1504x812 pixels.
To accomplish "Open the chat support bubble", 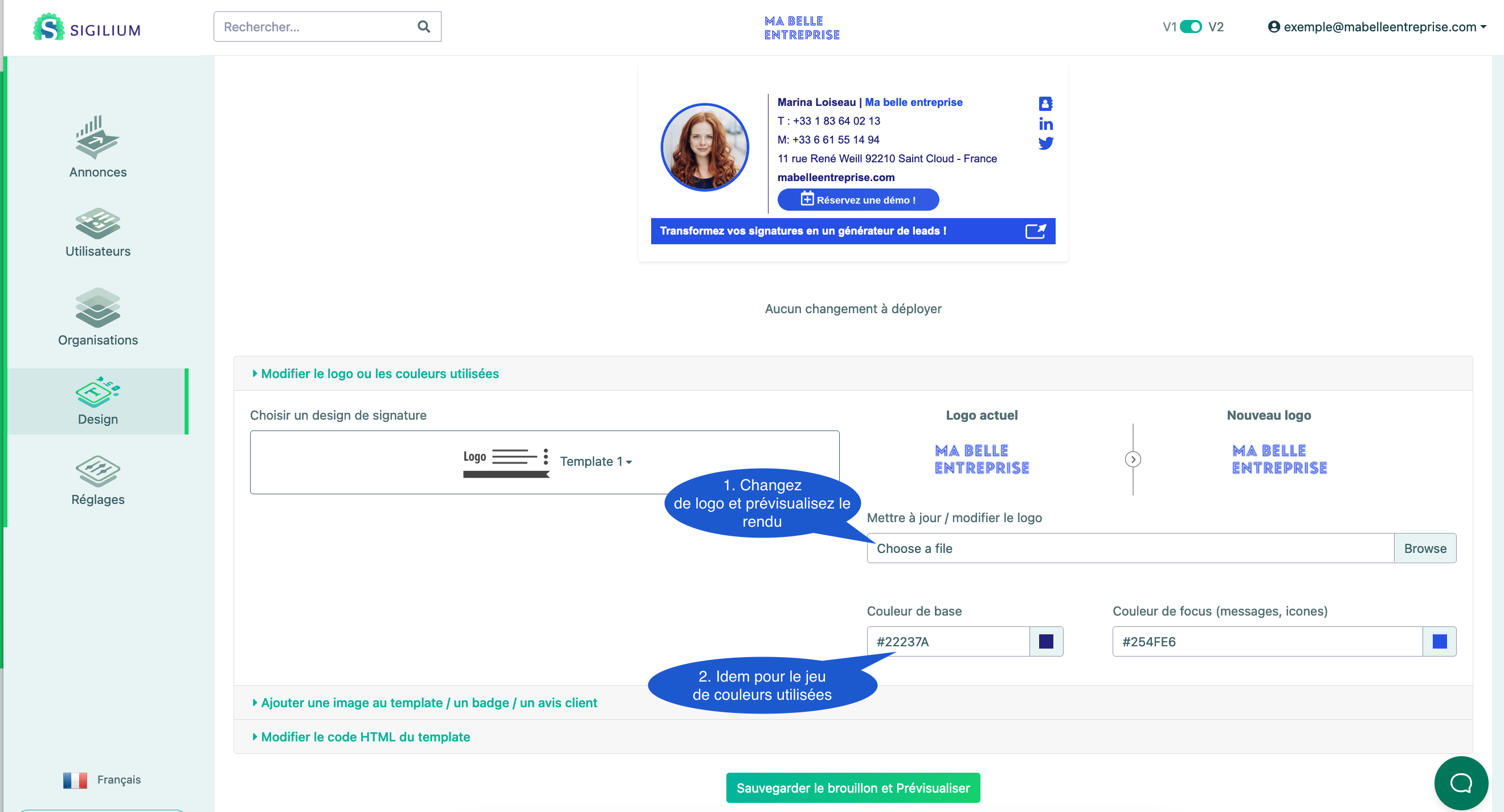I will pos(1460,783).
